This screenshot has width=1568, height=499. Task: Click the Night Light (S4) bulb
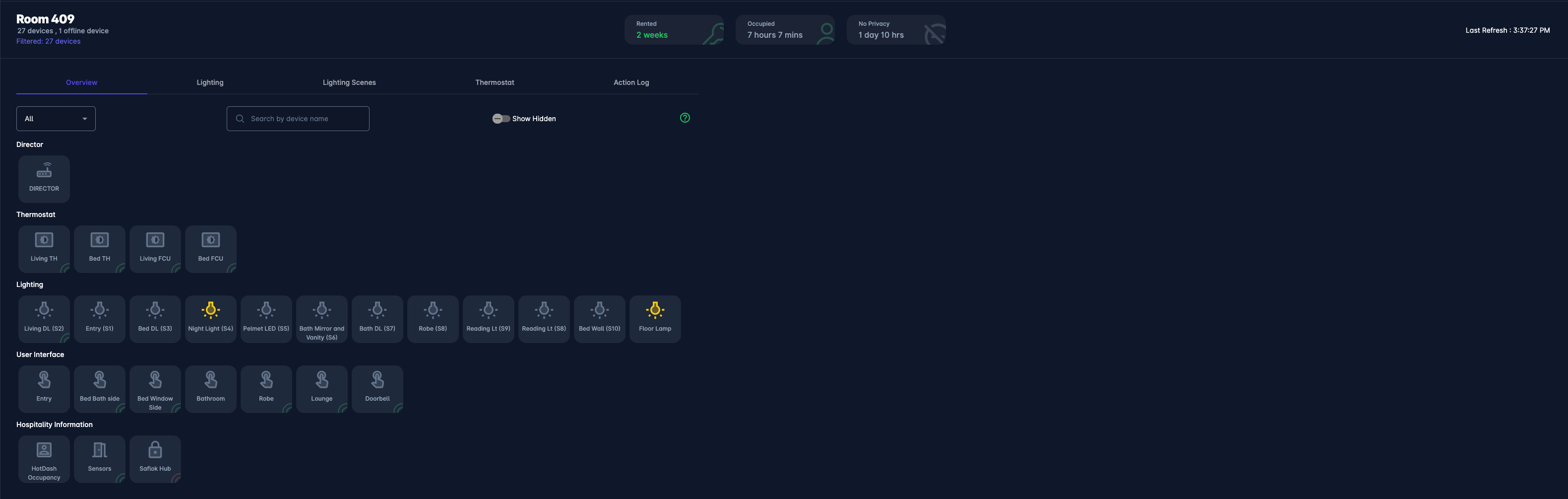211,310
